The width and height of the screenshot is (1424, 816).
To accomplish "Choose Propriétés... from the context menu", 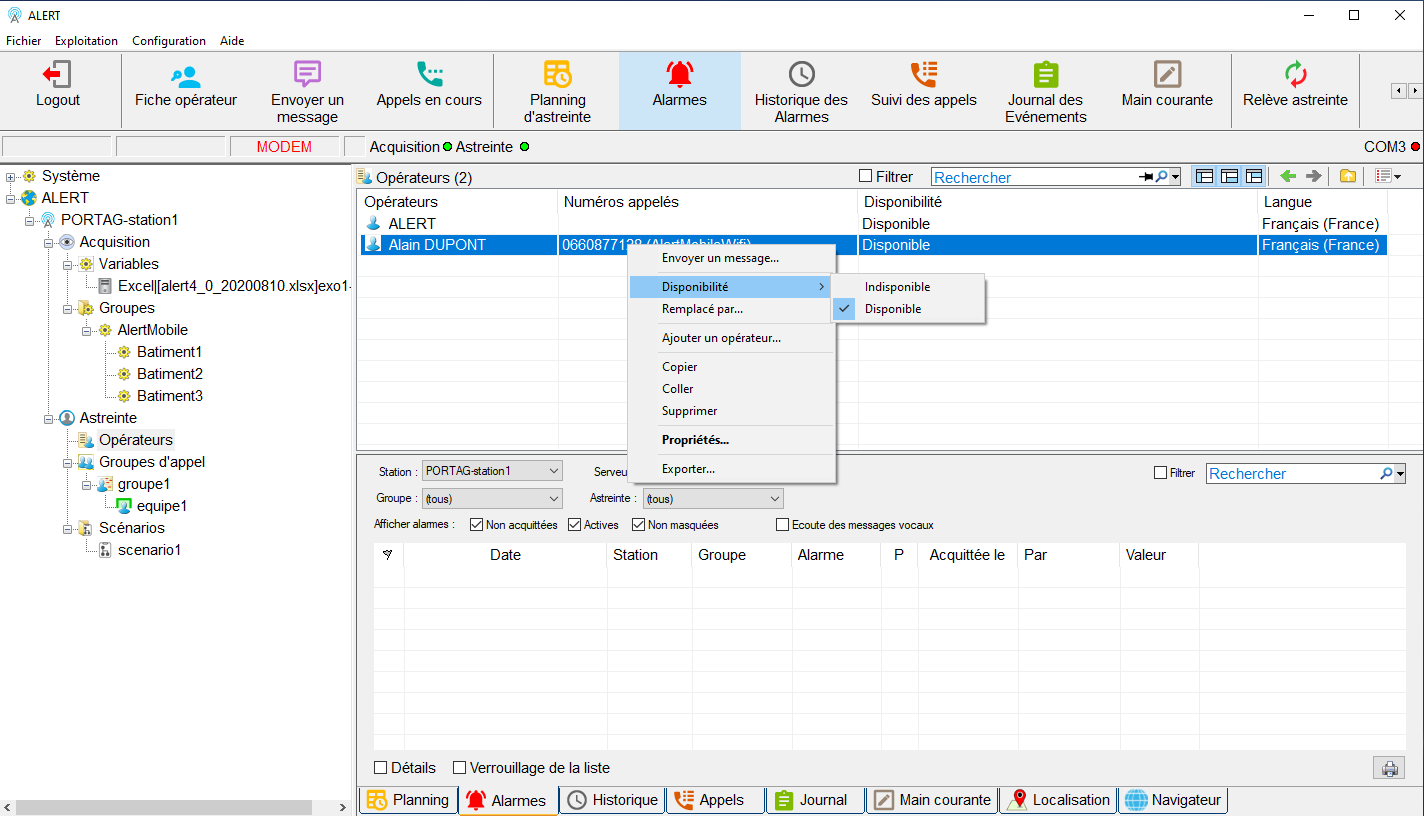I will click(x=695, y=440).
